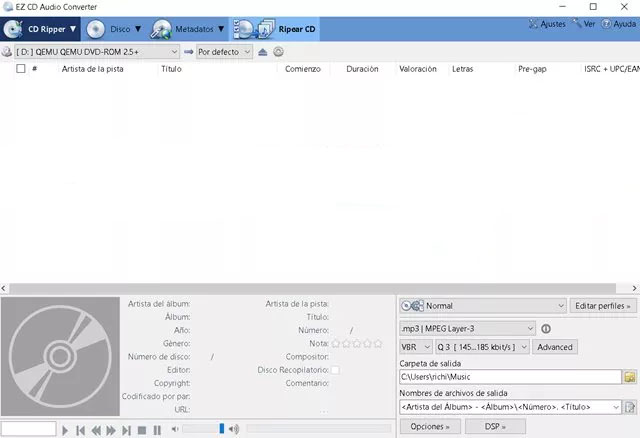Start playback with the play button
Viewport: 640px width, 438px height.
(65, 430)
